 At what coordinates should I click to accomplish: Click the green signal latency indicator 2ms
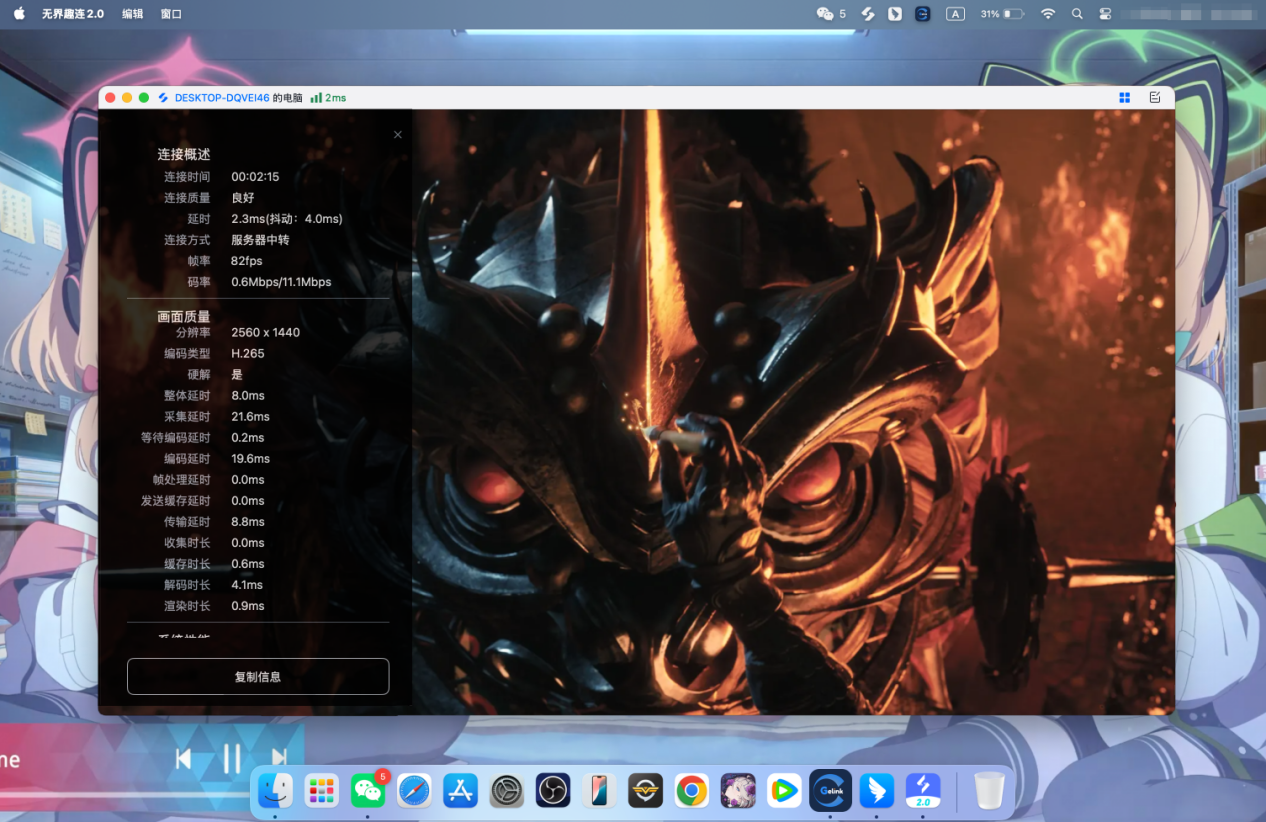click(328, 98)
